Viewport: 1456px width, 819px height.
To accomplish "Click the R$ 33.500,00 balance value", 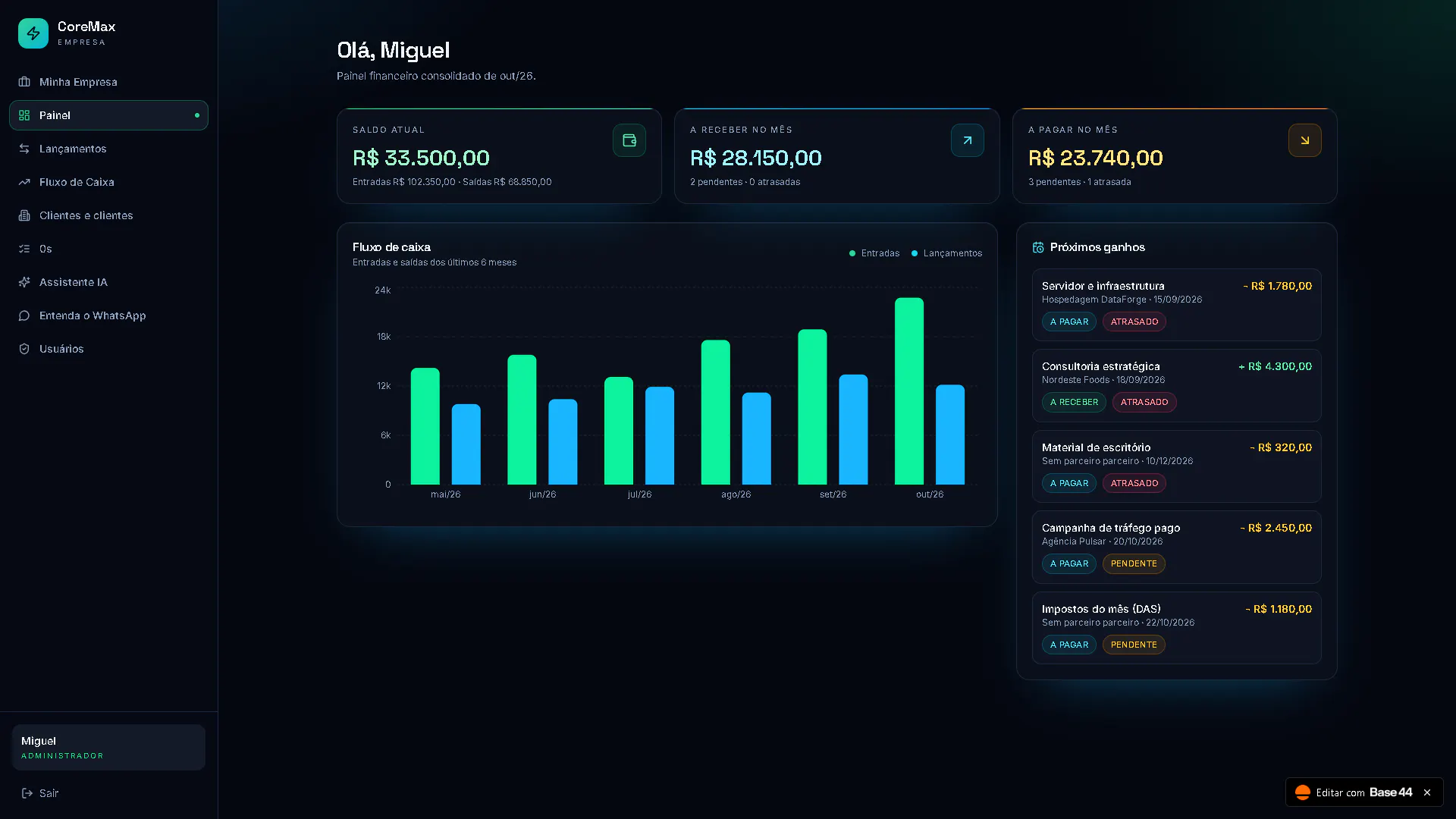I will [421, 158].
